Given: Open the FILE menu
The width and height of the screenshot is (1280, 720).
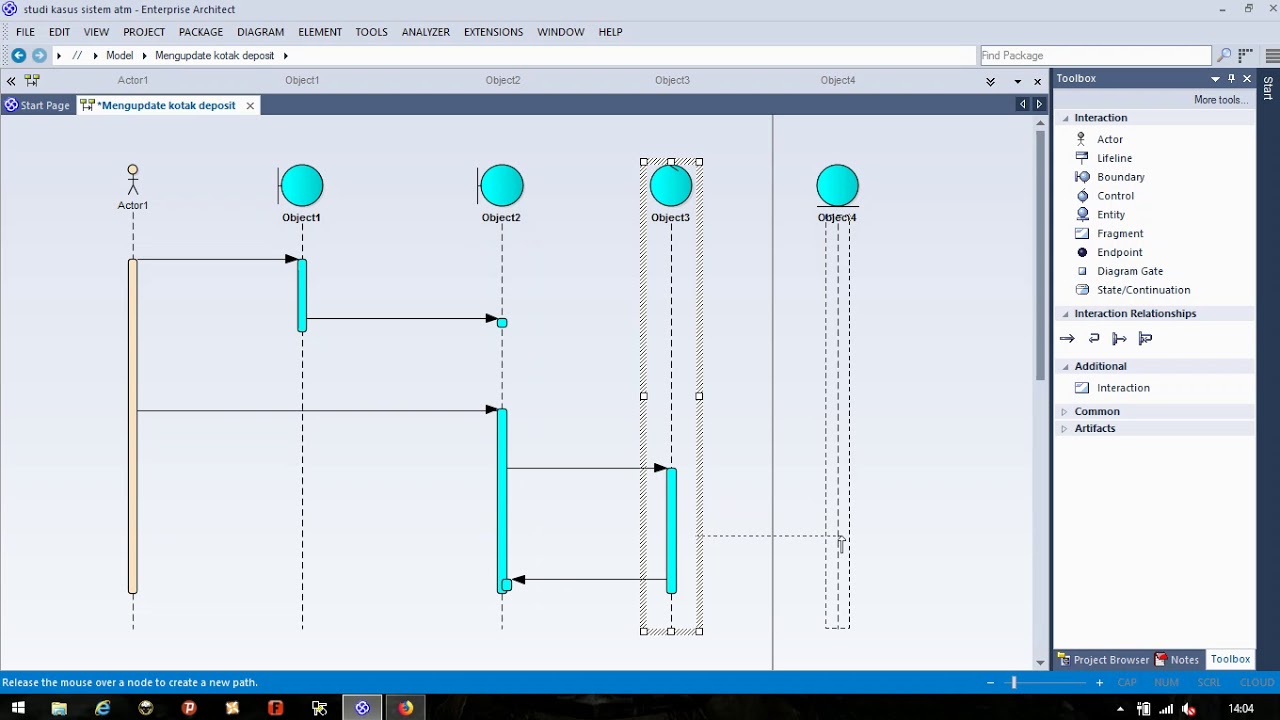Looking at the screenshot, I should [x=25, y=32].
